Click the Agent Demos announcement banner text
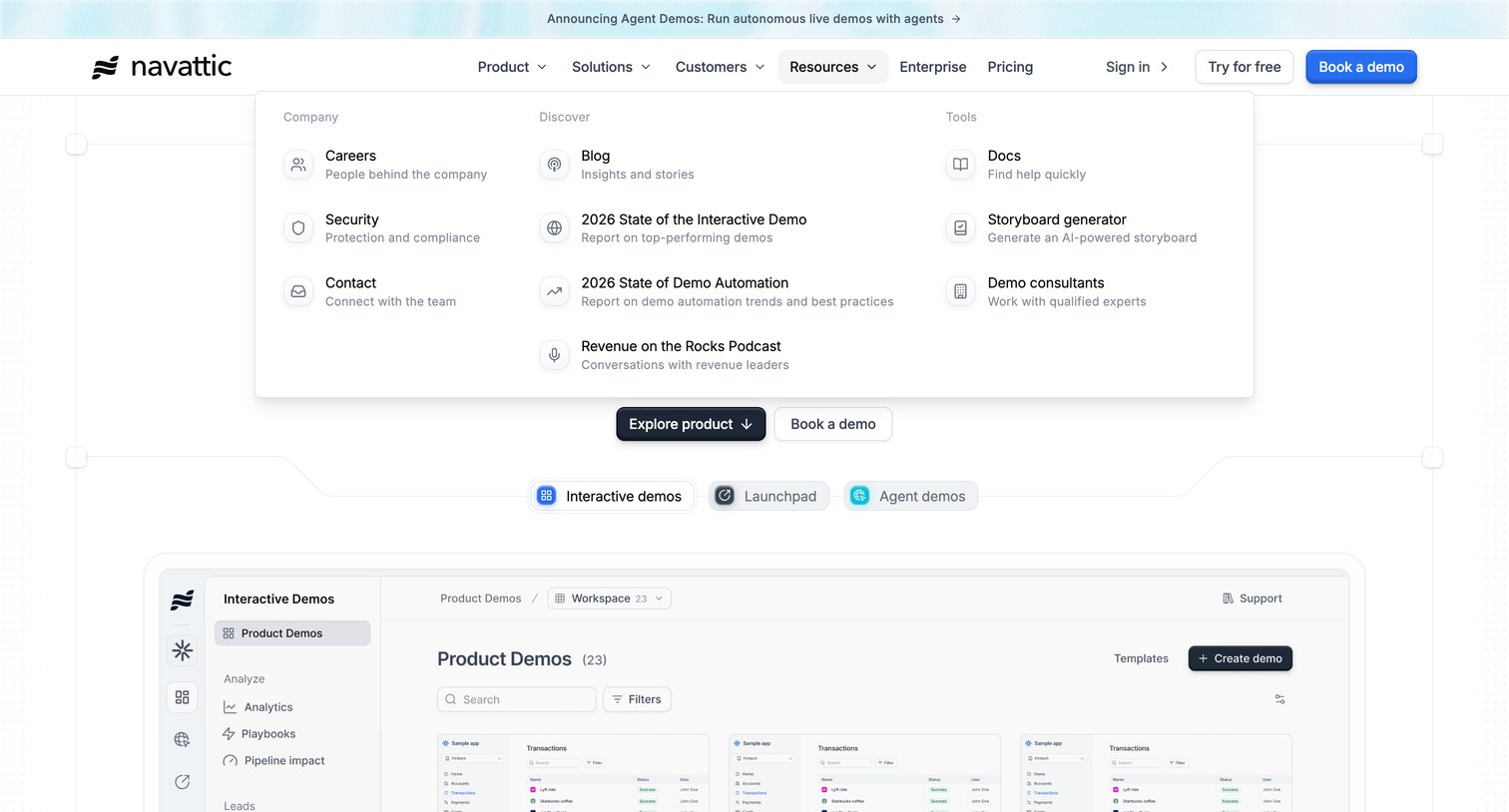The height and width of the screenshot is (812, 1509). (x=746, y=19)
